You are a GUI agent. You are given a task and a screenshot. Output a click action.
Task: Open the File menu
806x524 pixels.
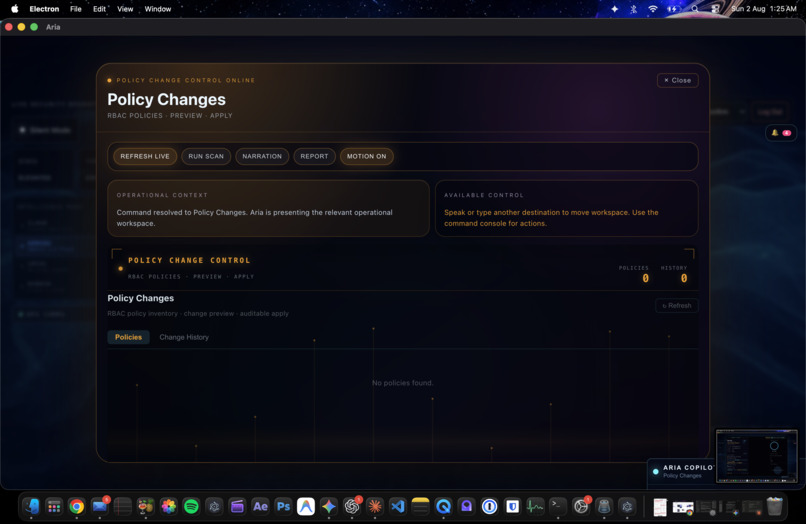76,9
